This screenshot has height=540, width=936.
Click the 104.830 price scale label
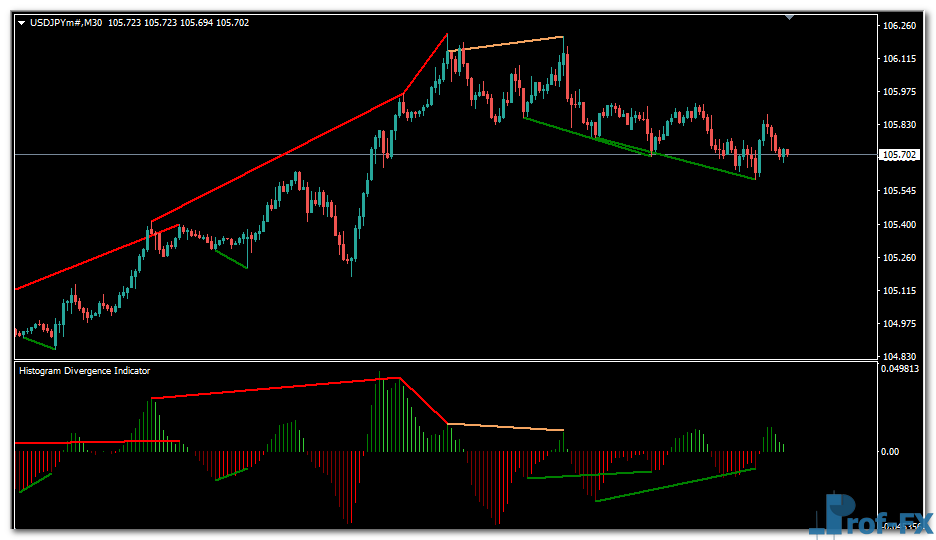coord(900,357)
